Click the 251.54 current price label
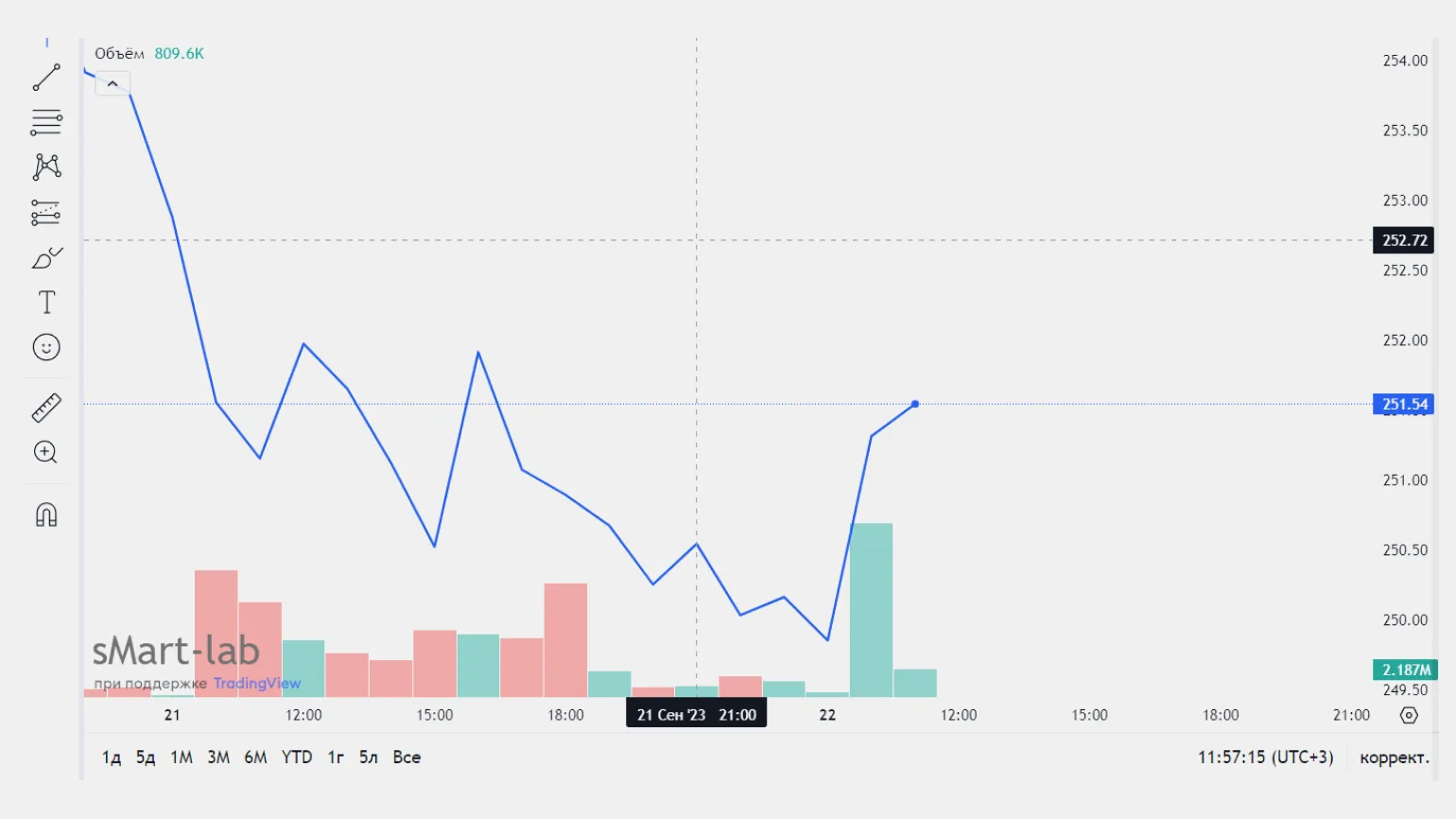 1404,405
